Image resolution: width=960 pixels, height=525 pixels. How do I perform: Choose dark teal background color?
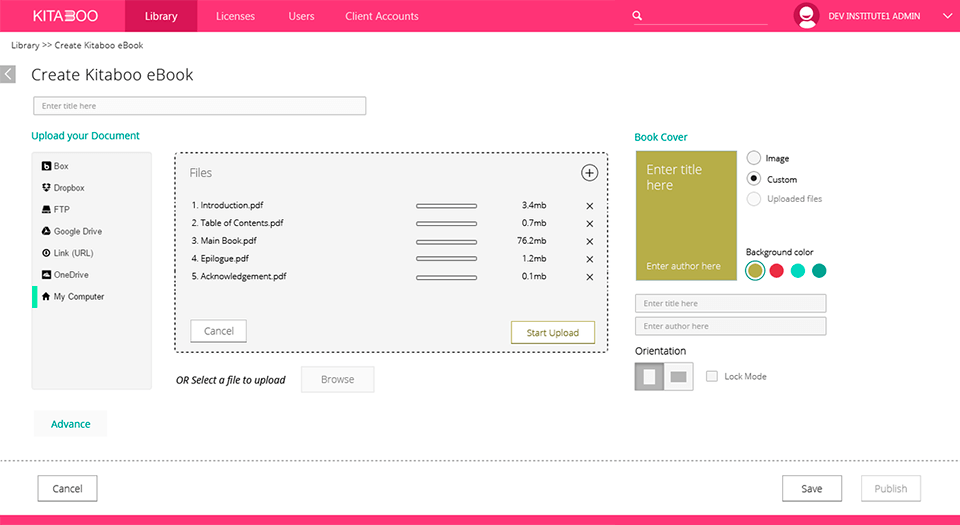click(819, 270)
